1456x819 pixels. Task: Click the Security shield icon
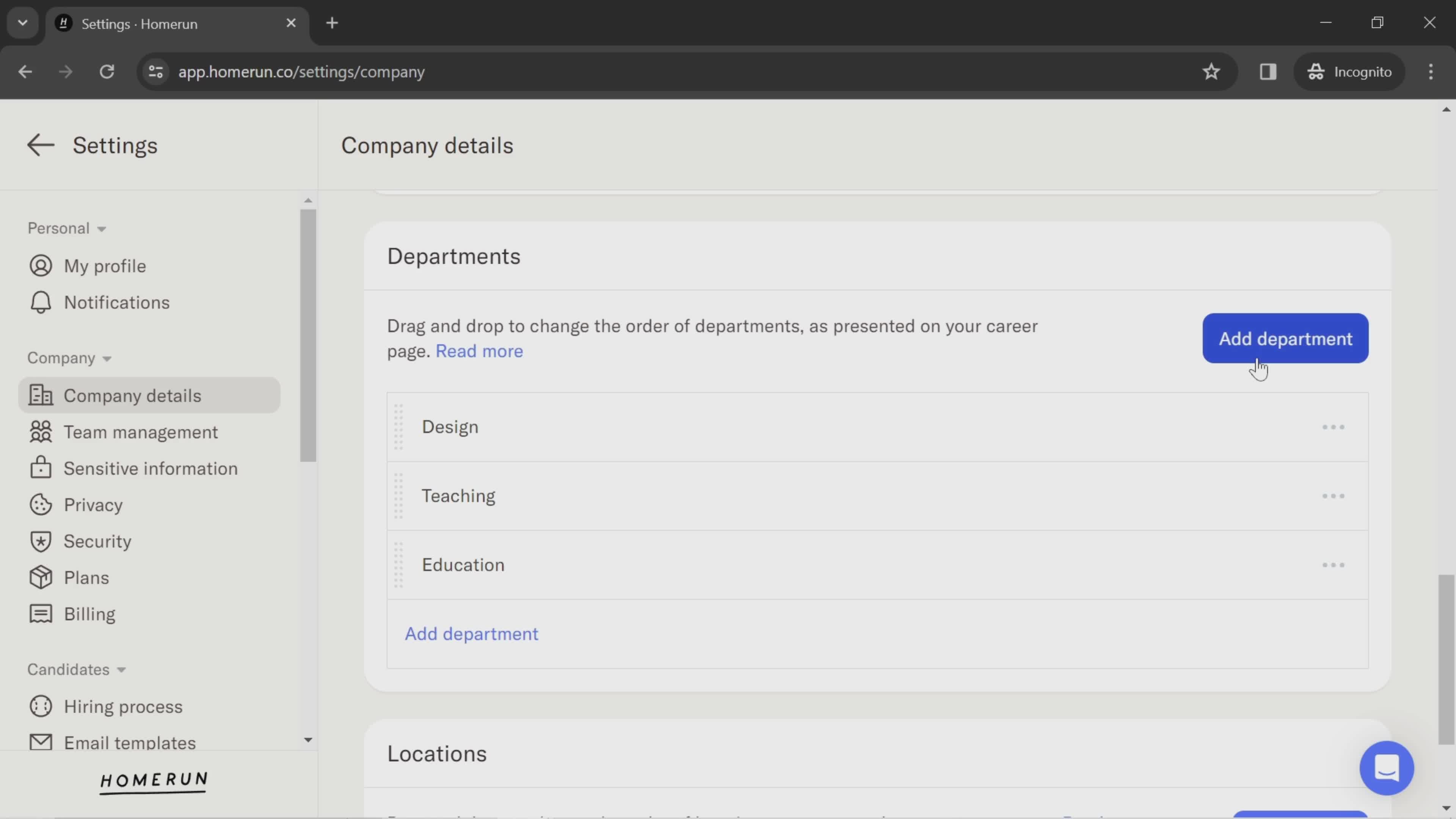41,541
